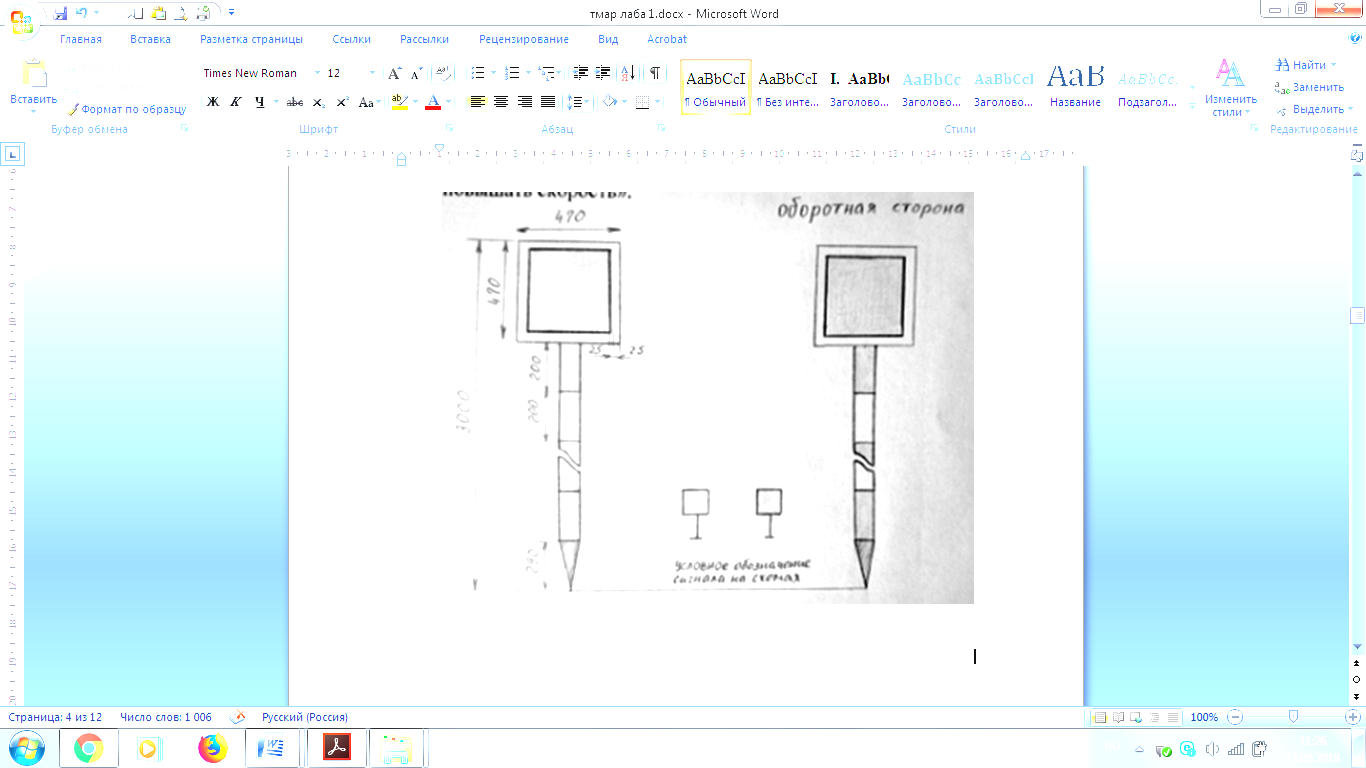Apply the Обычный style

[x=716, y=88]
